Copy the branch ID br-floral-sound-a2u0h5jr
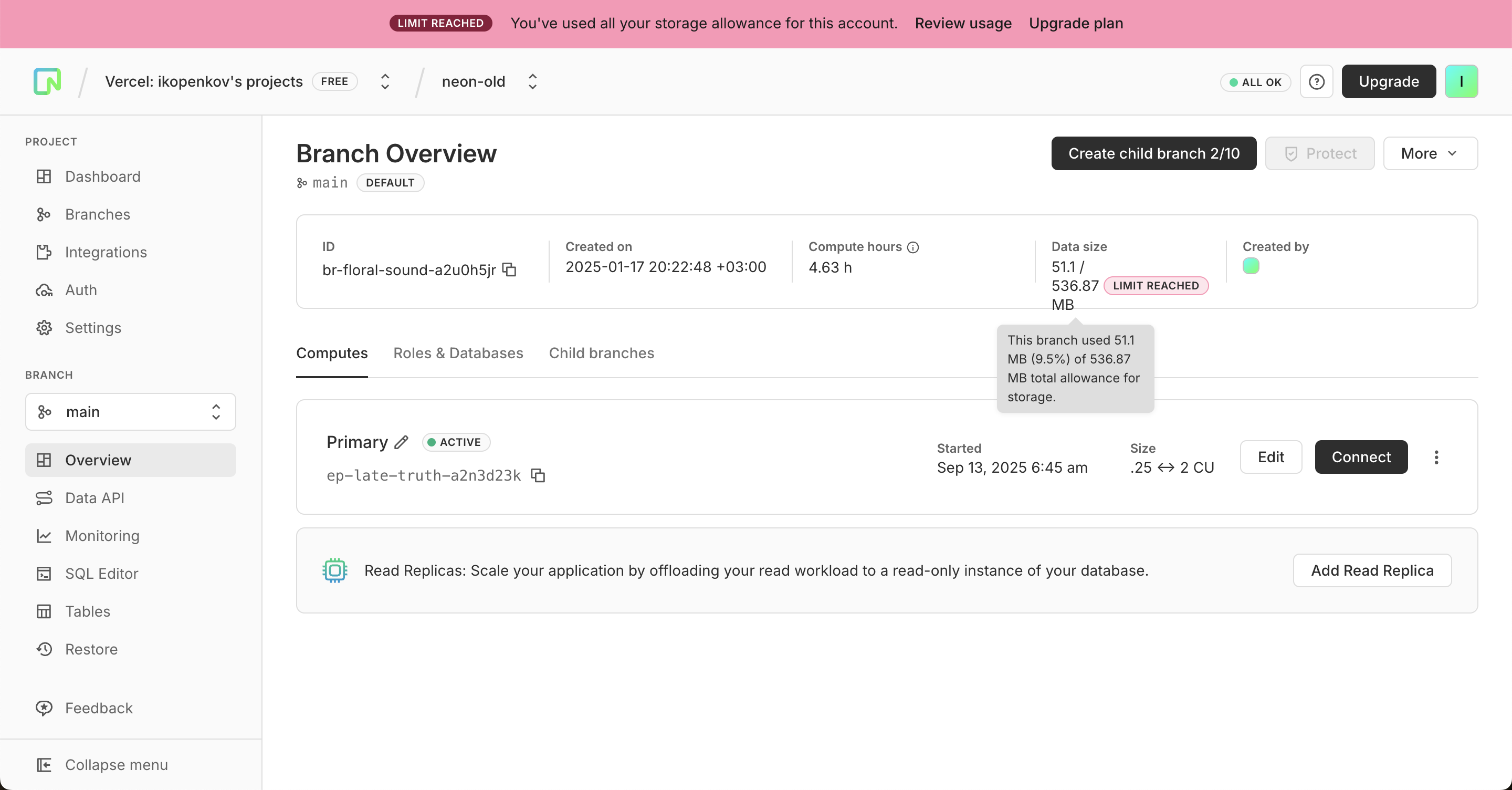The width and height of the screenshot is (1512, 790). pos(509,269)
